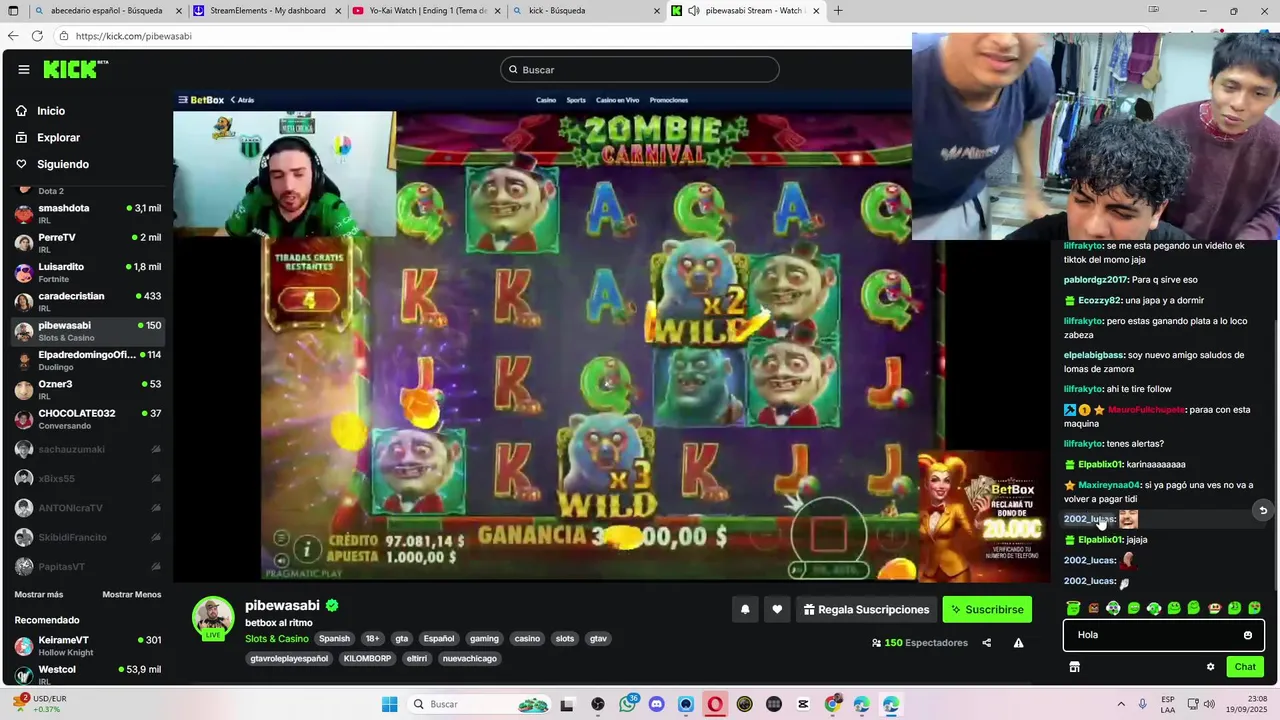
Task: Open offline channel sachauzumaki
Action: tap(88, 449)
